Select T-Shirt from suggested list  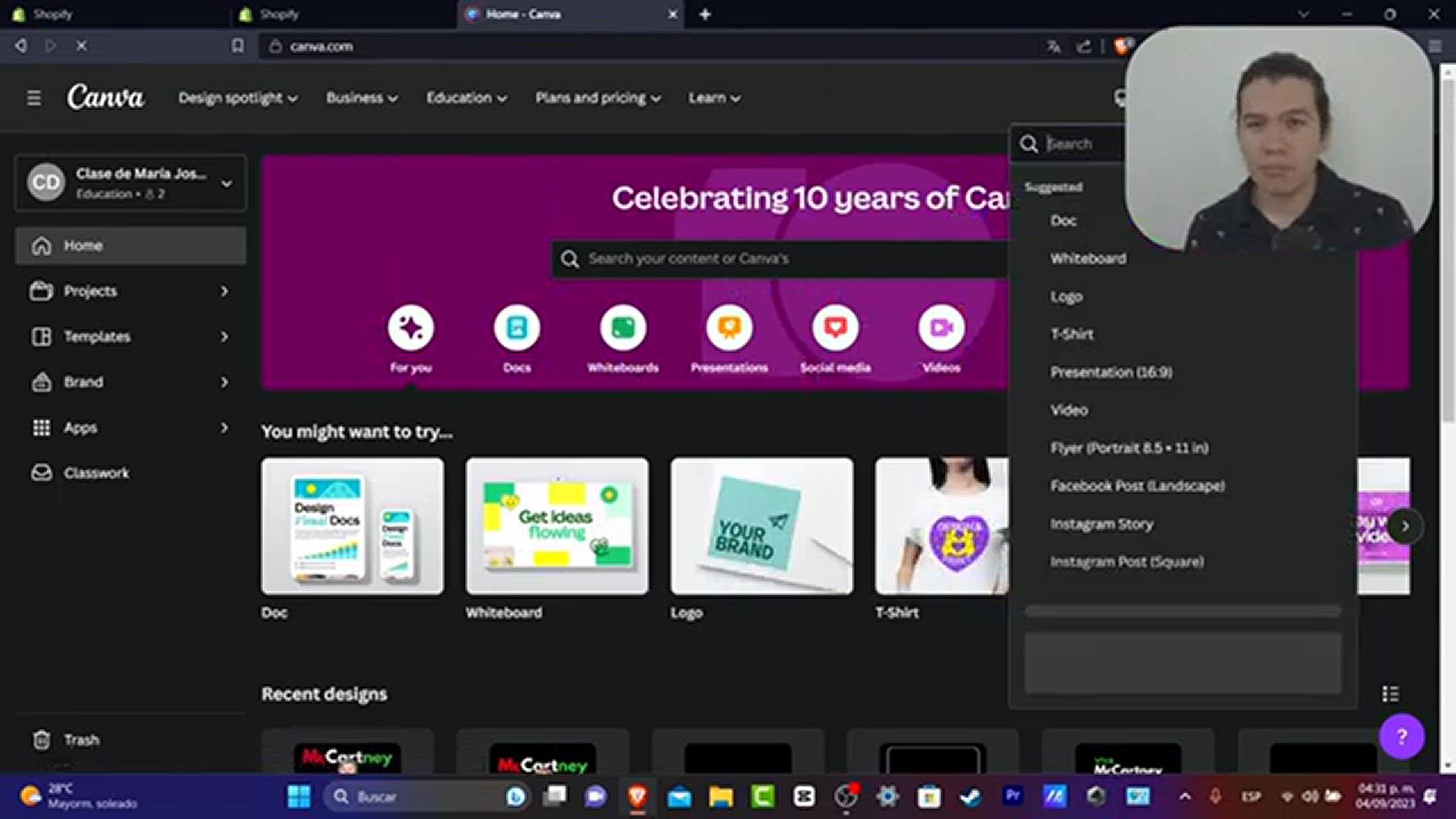click(1072, 334)
